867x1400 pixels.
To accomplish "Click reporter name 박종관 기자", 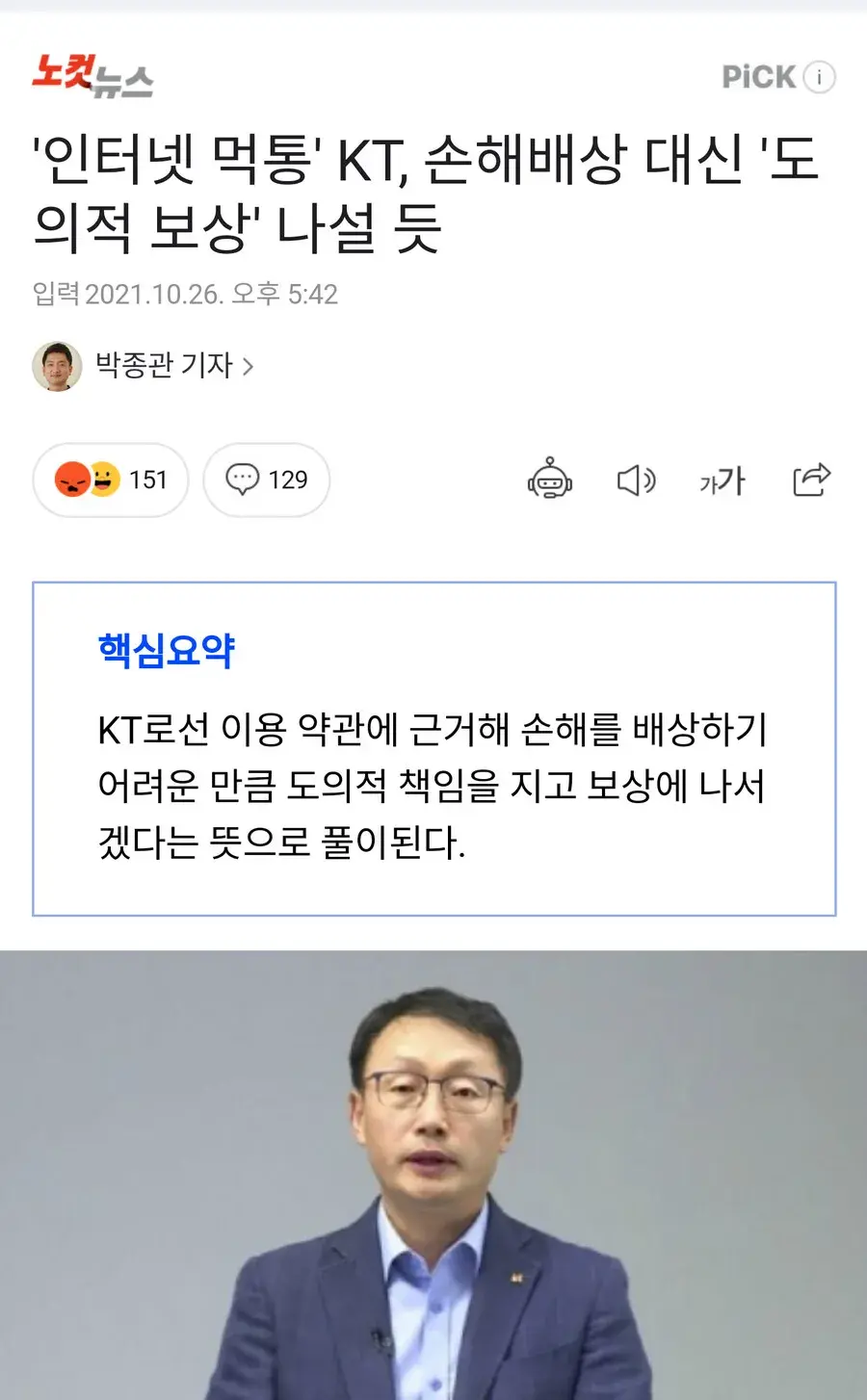I will pos(165,365).
